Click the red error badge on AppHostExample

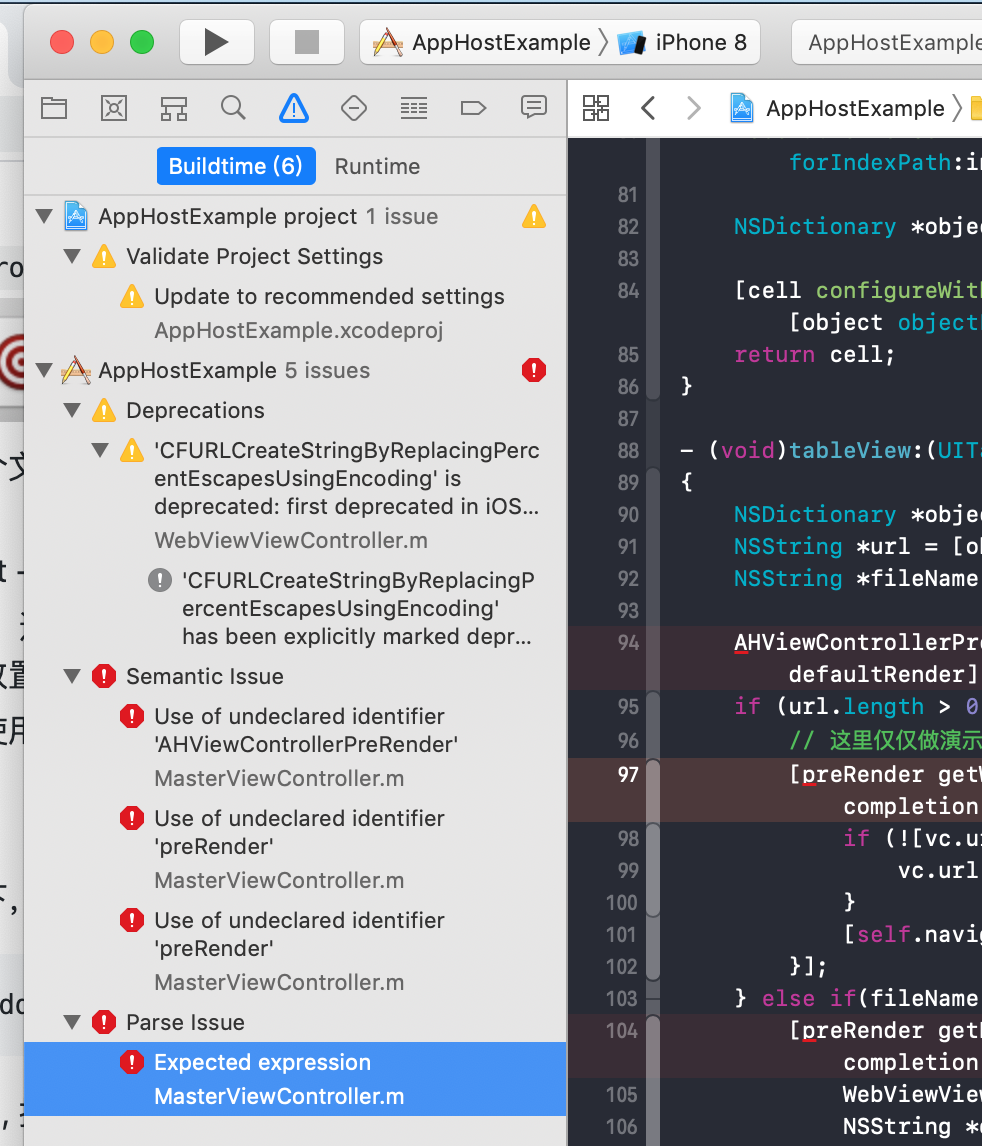pos(534,370)
